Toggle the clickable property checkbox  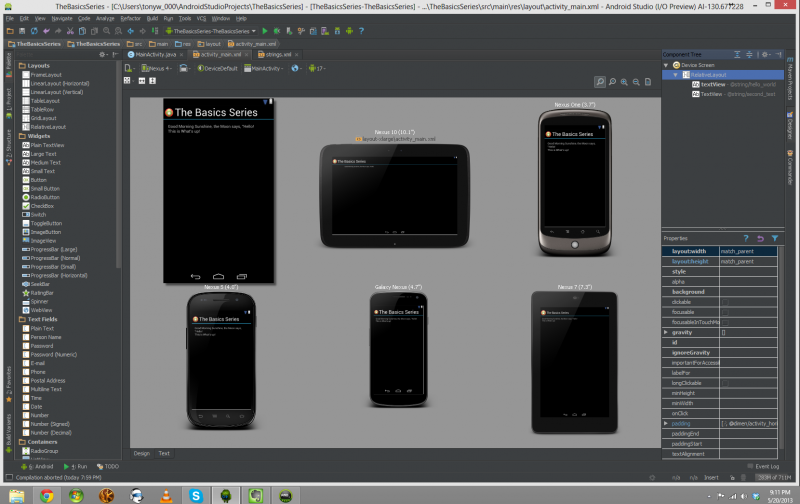(x=725, y=302)
